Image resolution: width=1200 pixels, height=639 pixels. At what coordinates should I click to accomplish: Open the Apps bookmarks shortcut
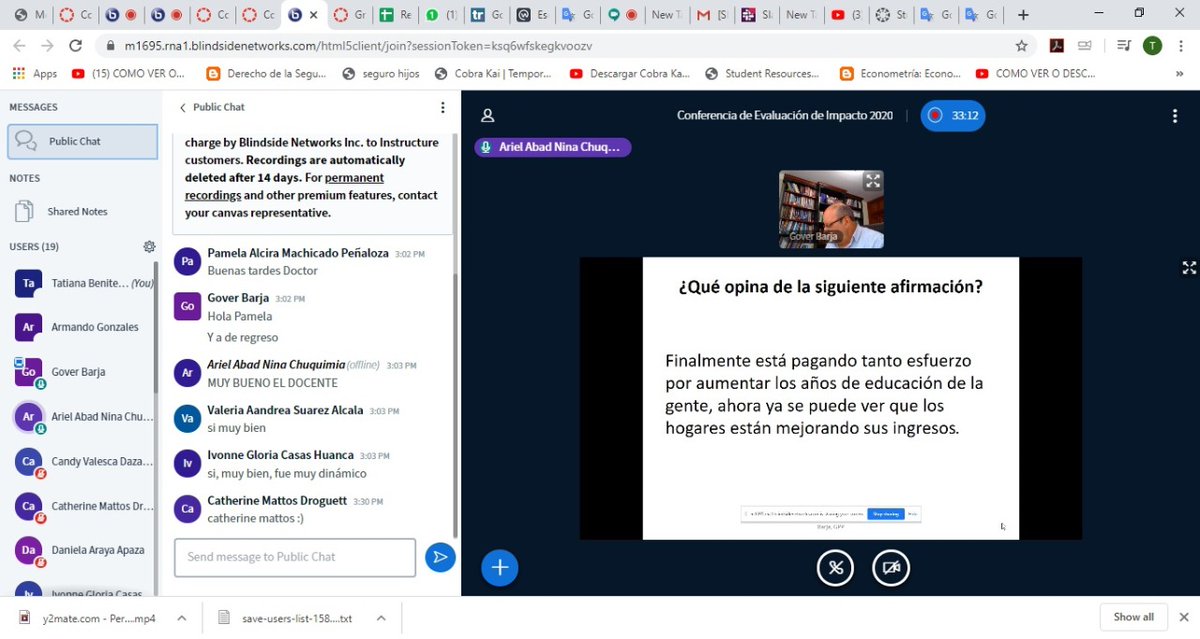click(35, 74)
